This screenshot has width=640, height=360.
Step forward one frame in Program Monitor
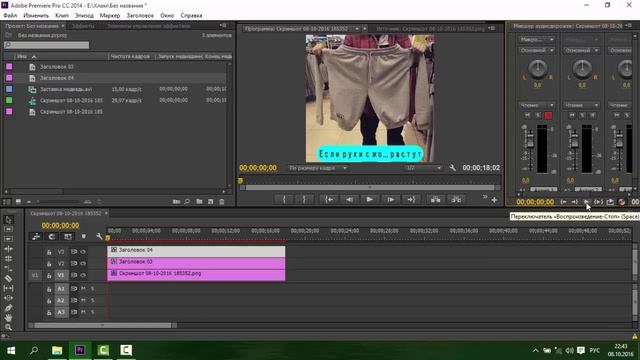click(x=391, y=200)
